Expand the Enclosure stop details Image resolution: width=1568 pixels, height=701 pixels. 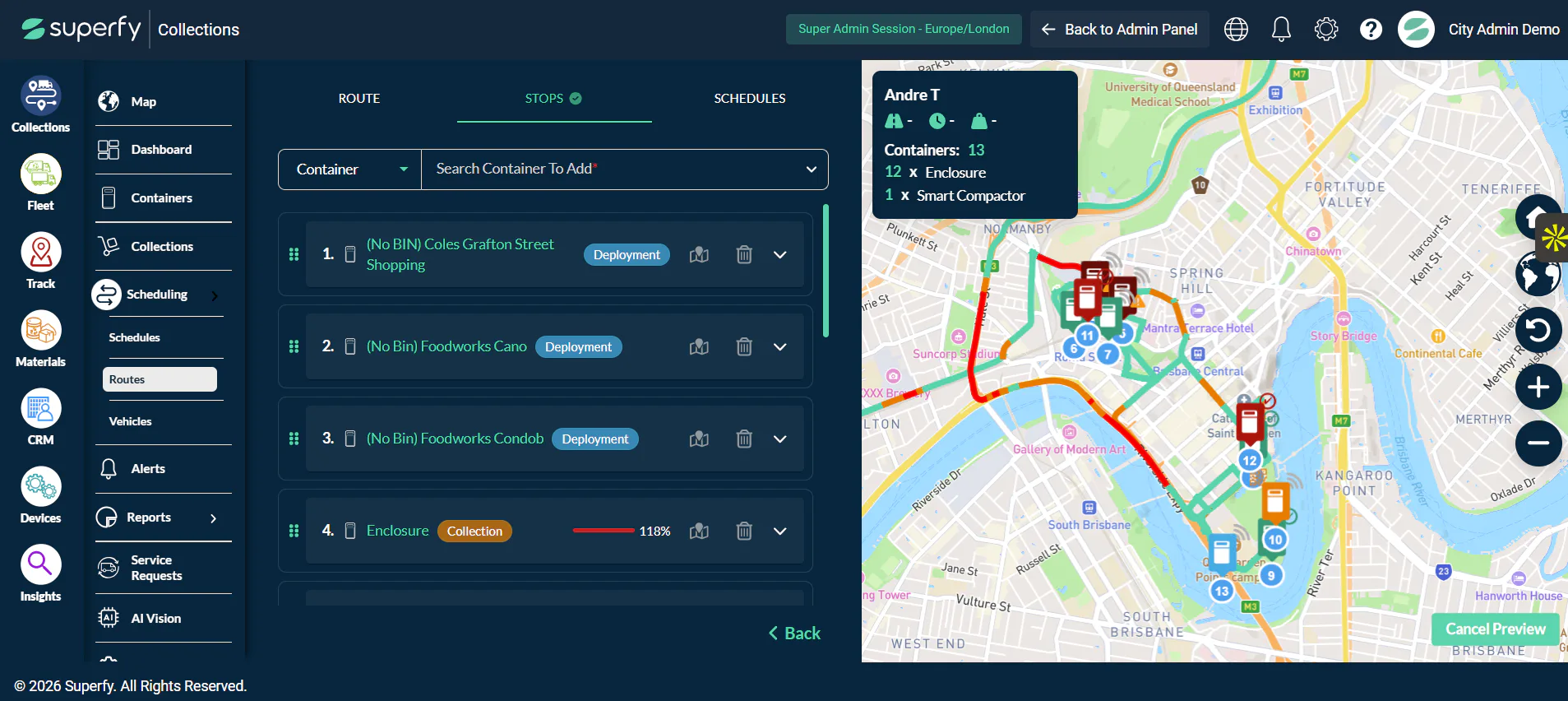780,532
